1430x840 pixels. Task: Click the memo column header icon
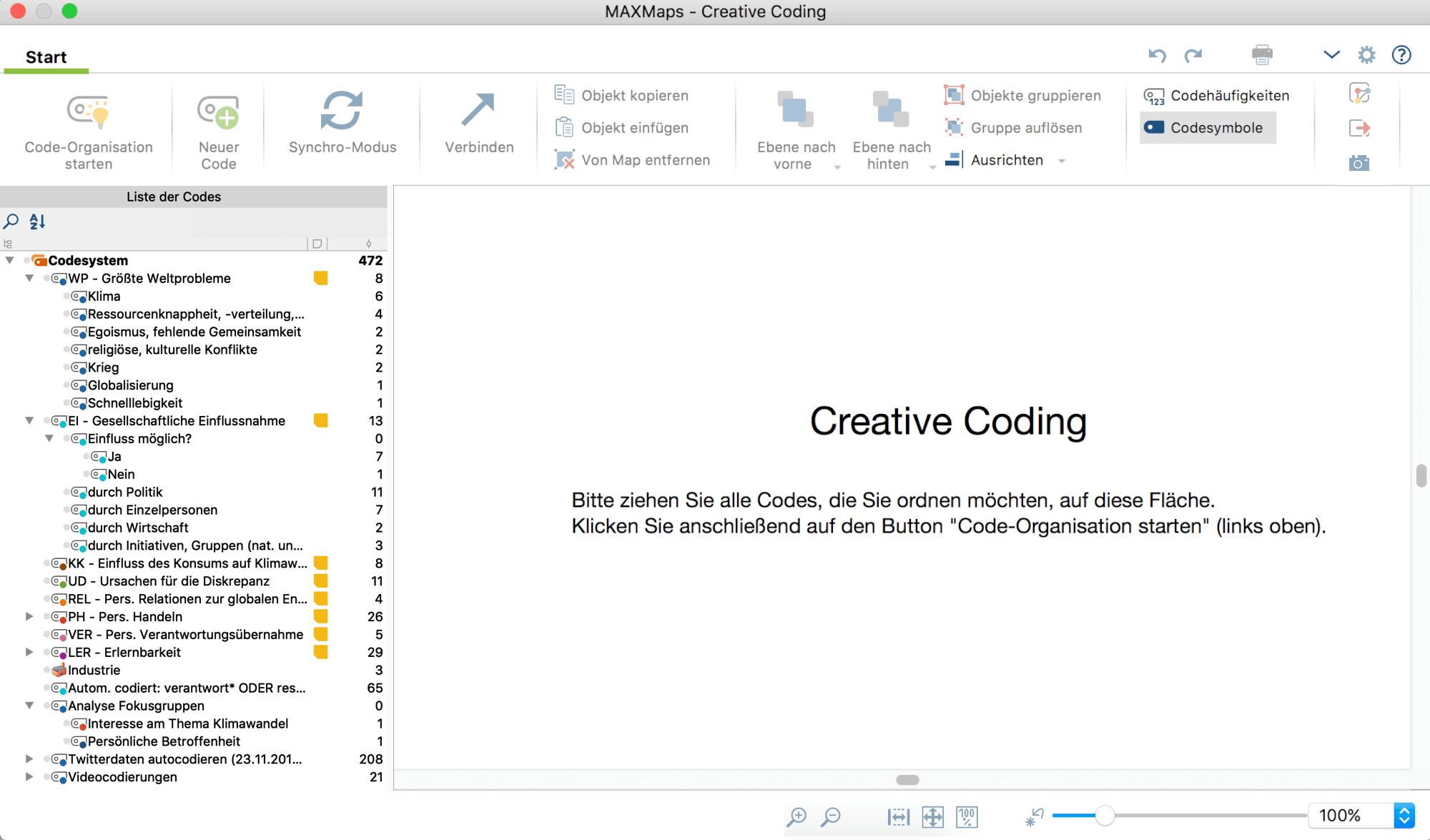click(x=317, y=244)
